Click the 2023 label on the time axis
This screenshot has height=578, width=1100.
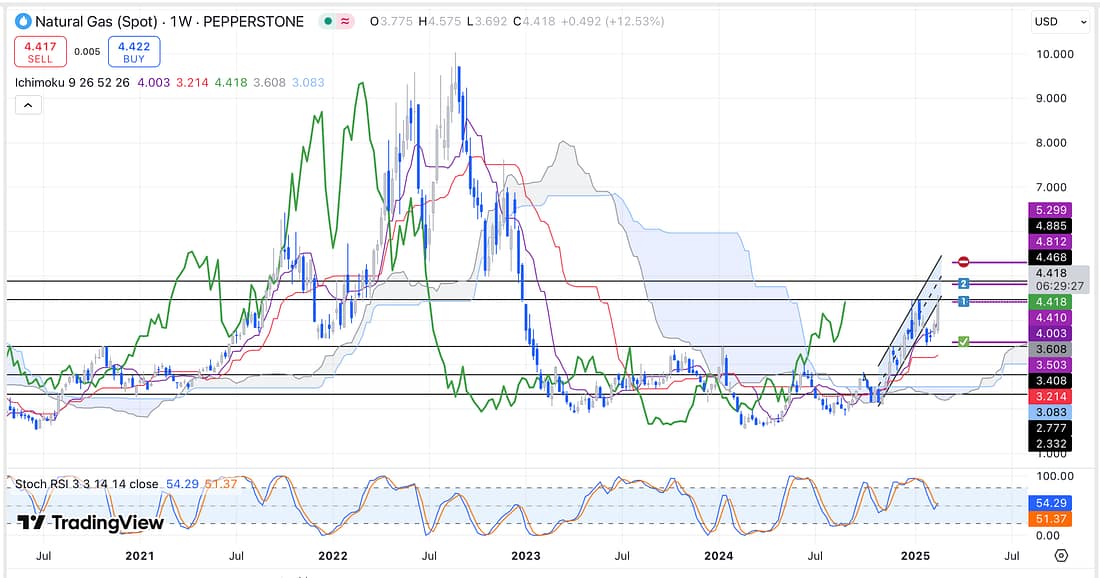point(525,555)
